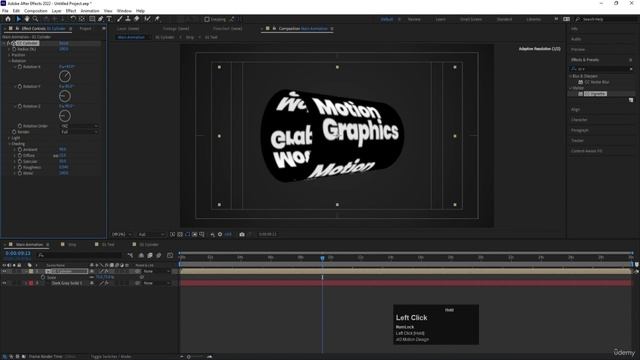Screen dimensions: 640x360
Task: Expand the Position property group
Action: (9, 55)
